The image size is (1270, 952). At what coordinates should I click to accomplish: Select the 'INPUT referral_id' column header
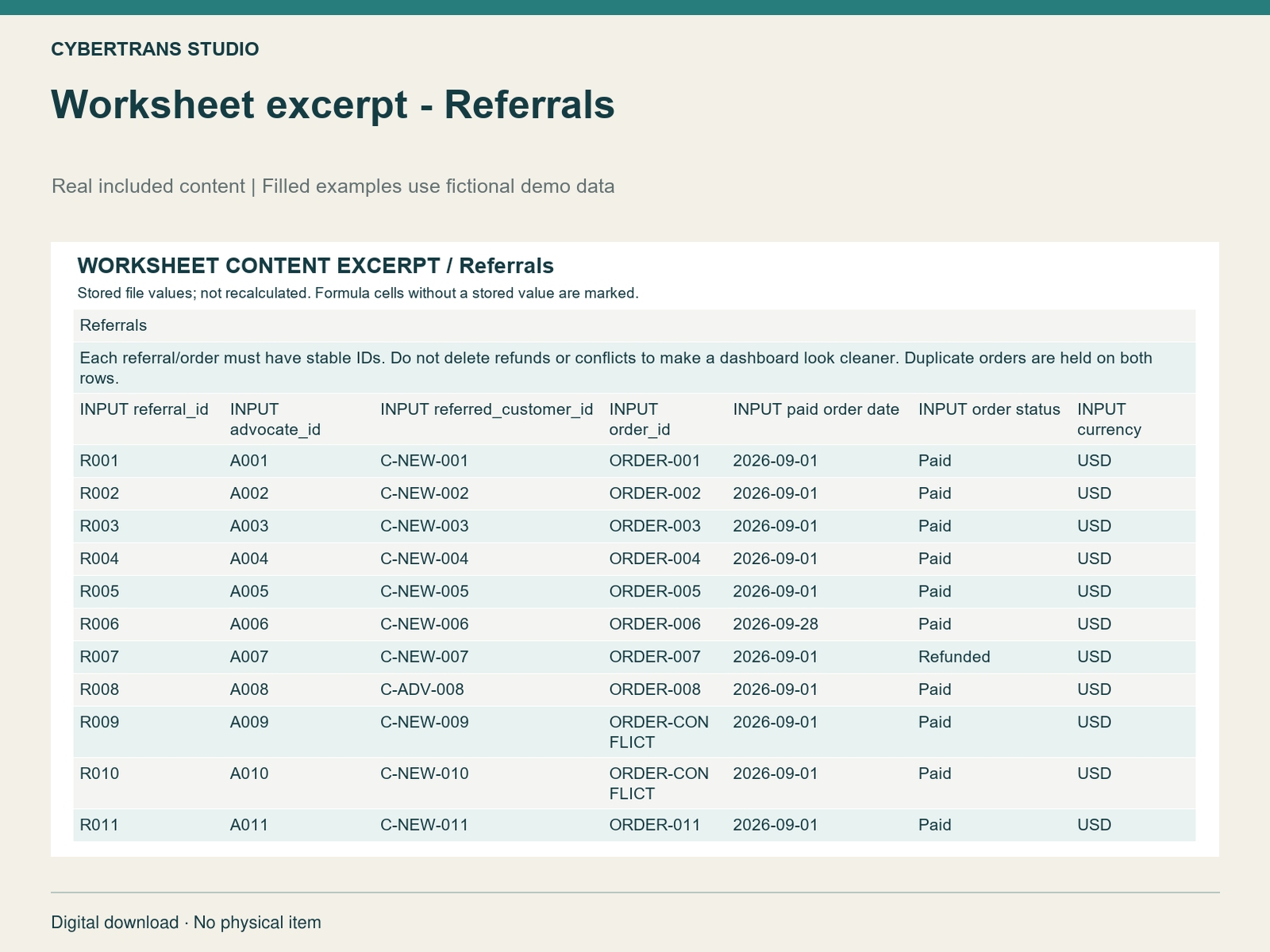pos(144,409)
